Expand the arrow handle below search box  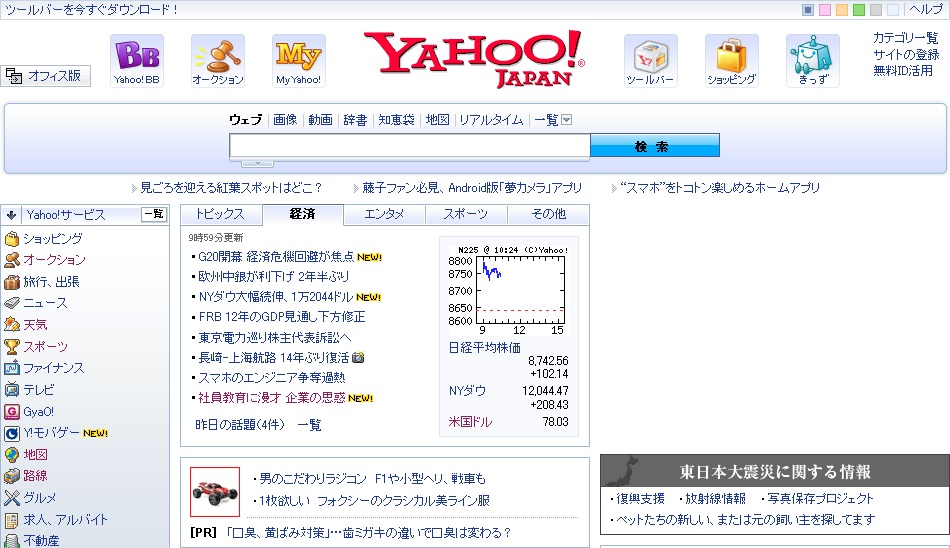click(257, 164)
